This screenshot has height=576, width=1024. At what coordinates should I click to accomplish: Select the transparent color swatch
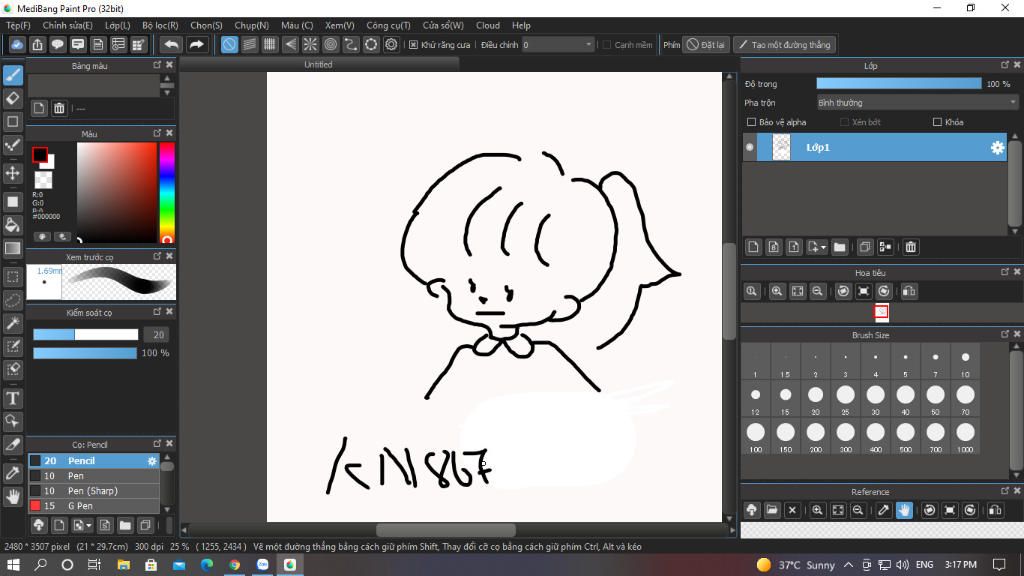click(43, 180)
